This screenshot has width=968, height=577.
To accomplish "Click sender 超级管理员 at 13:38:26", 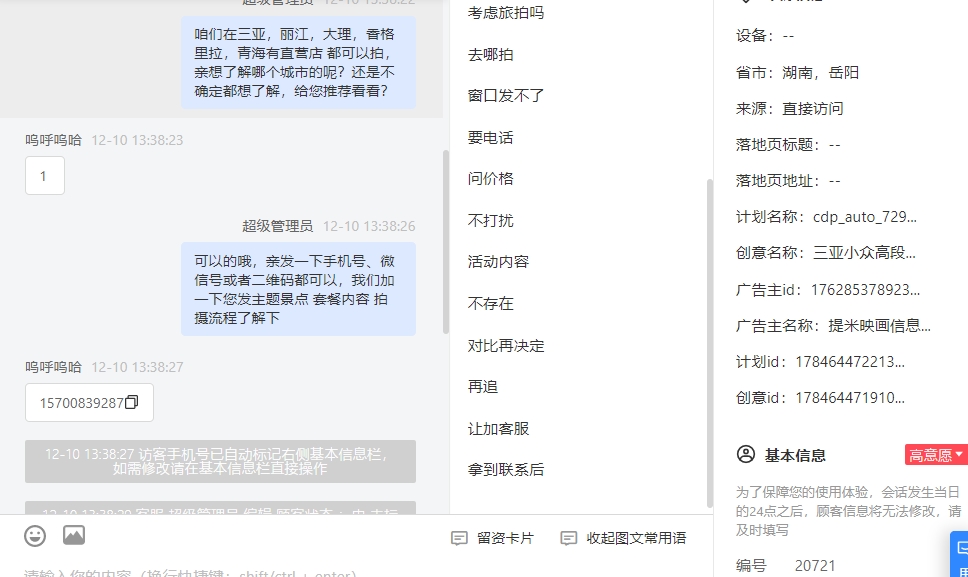I will click(277, 226).
